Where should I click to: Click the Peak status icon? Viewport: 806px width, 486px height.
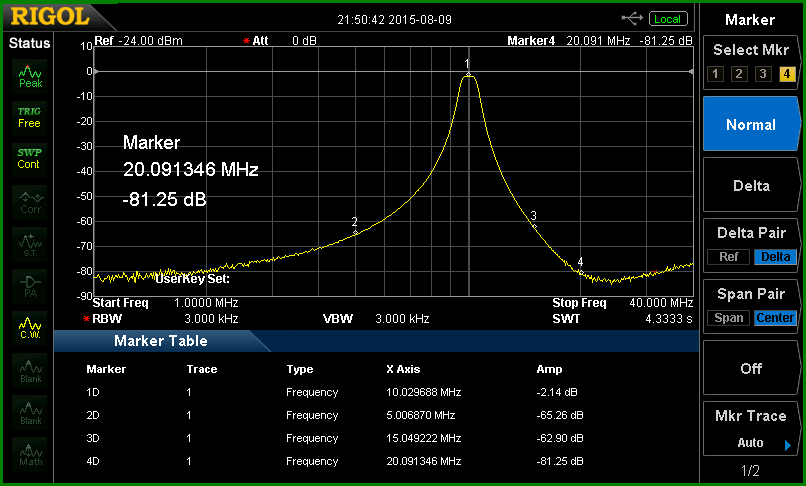coord(30,76)
